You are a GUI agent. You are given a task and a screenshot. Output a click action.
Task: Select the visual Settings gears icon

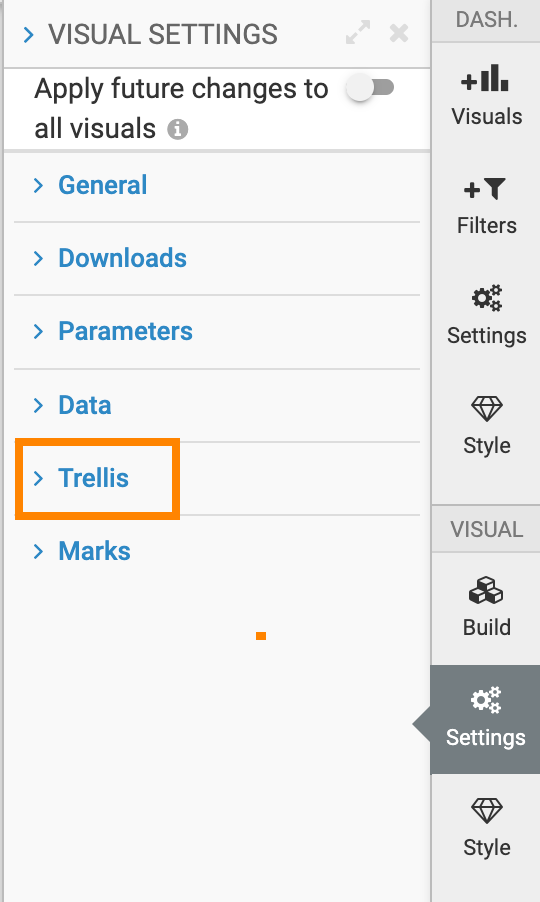point(486,700)
